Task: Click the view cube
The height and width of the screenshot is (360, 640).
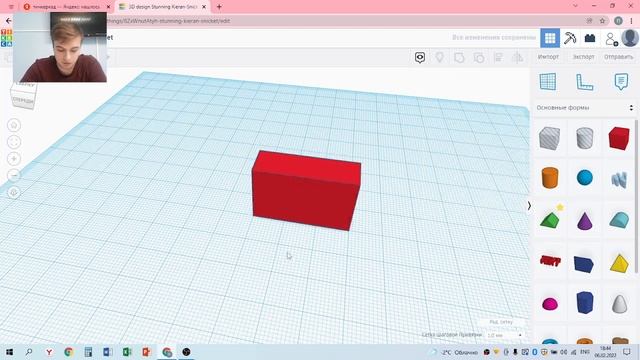Action: 23,95
